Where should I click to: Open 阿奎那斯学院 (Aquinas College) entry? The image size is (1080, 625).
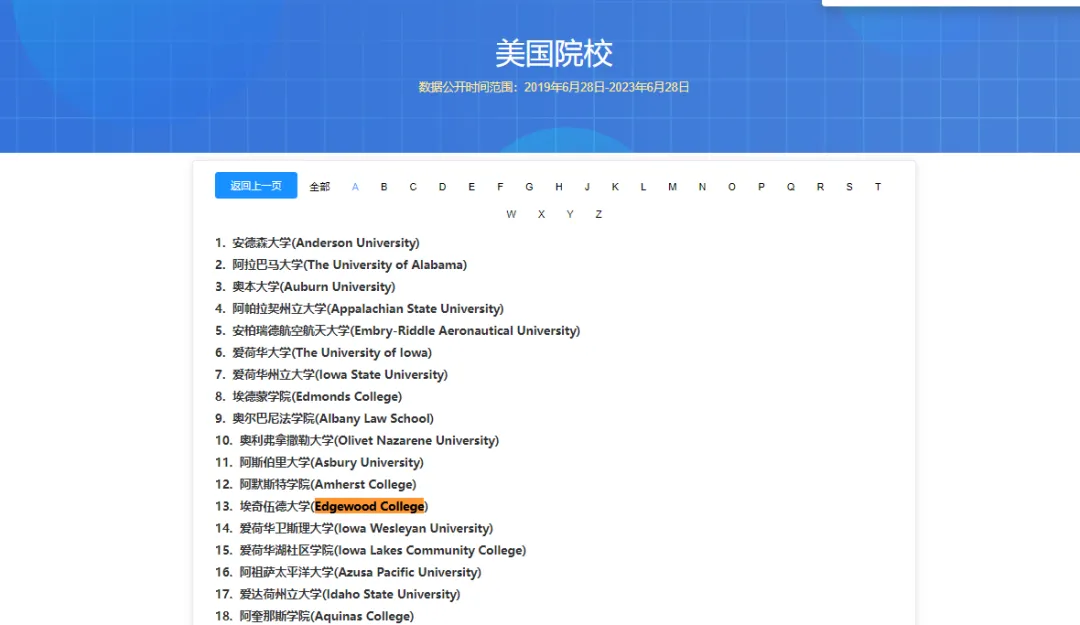tap(326, 617)
